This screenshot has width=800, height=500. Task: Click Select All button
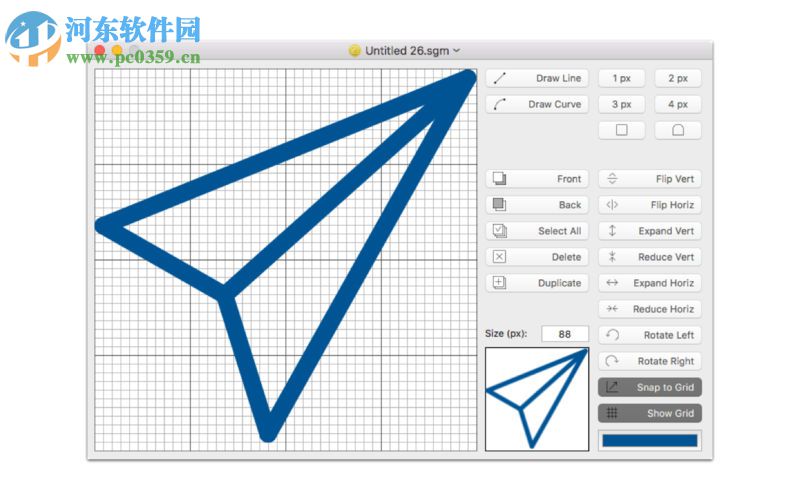(x=537, y=231)
